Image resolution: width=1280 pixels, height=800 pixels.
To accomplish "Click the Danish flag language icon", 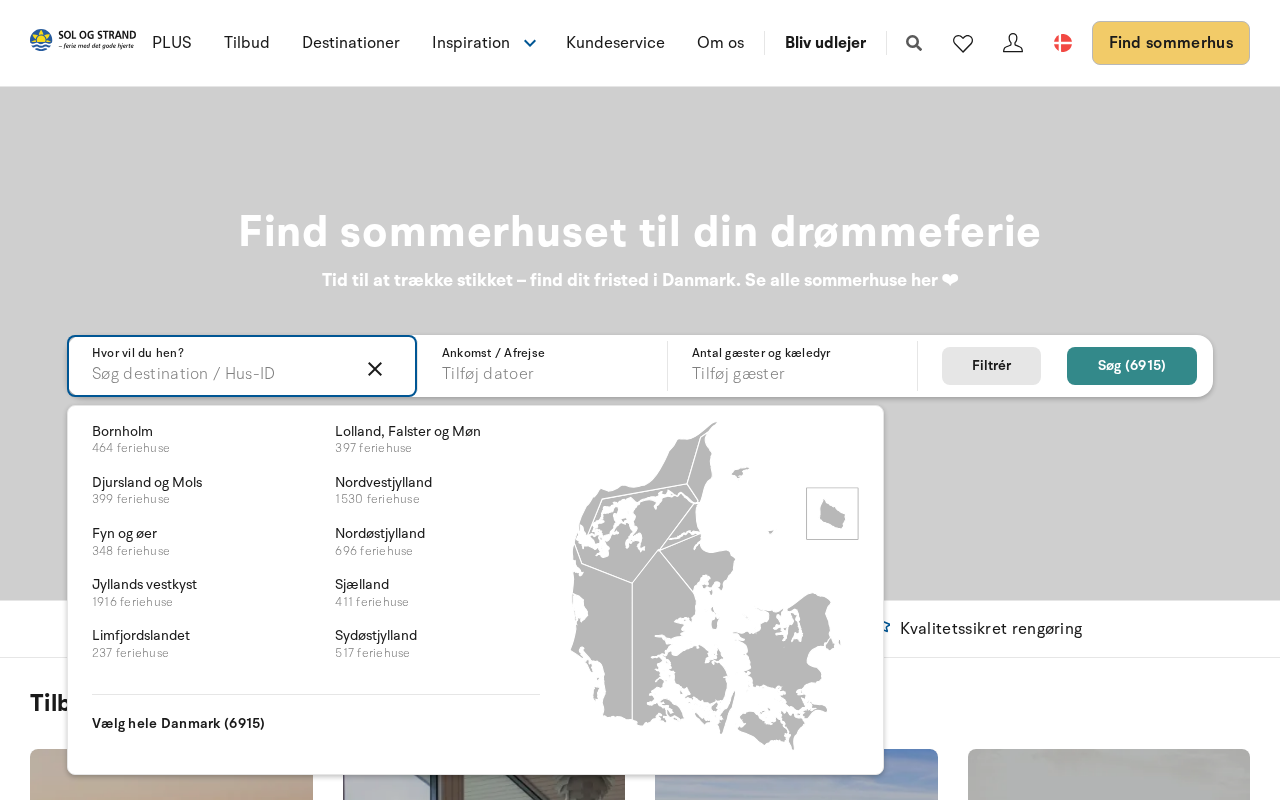I will pos(1063,43).
